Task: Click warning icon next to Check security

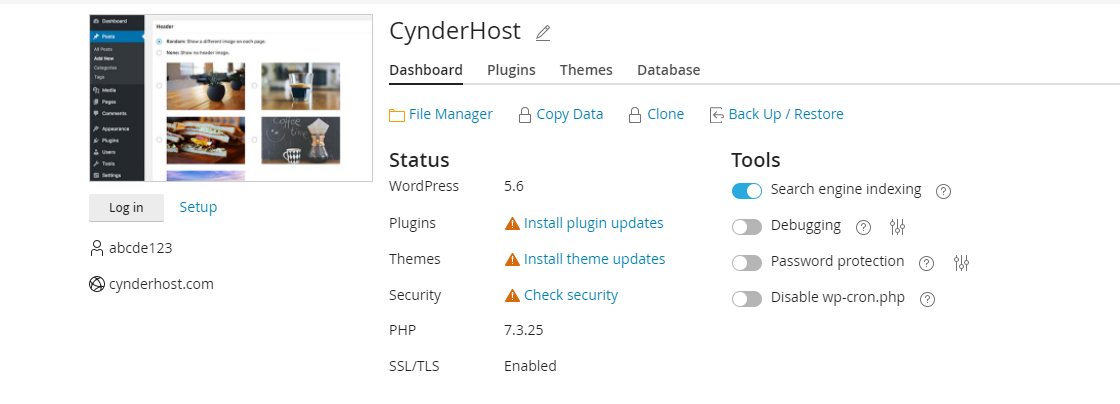Action: (x=512, y=296)
